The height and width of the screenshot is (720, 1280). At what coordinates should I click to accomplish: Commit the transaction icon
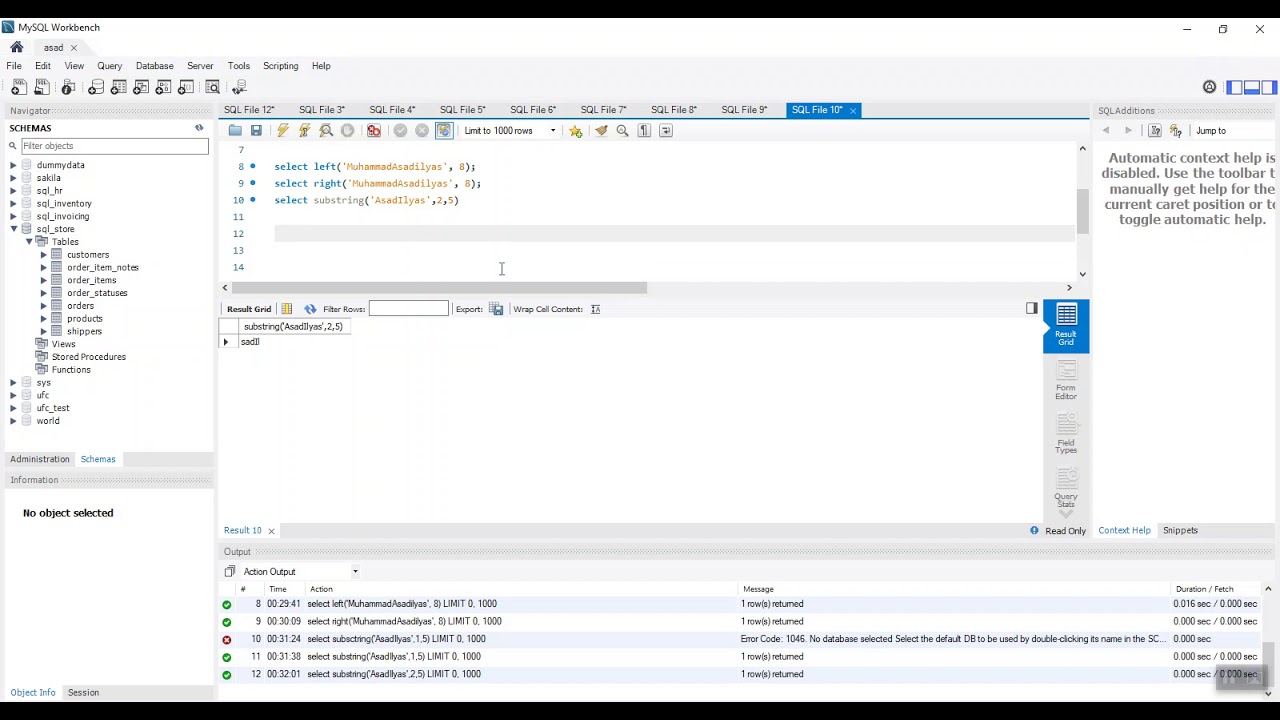400,131
